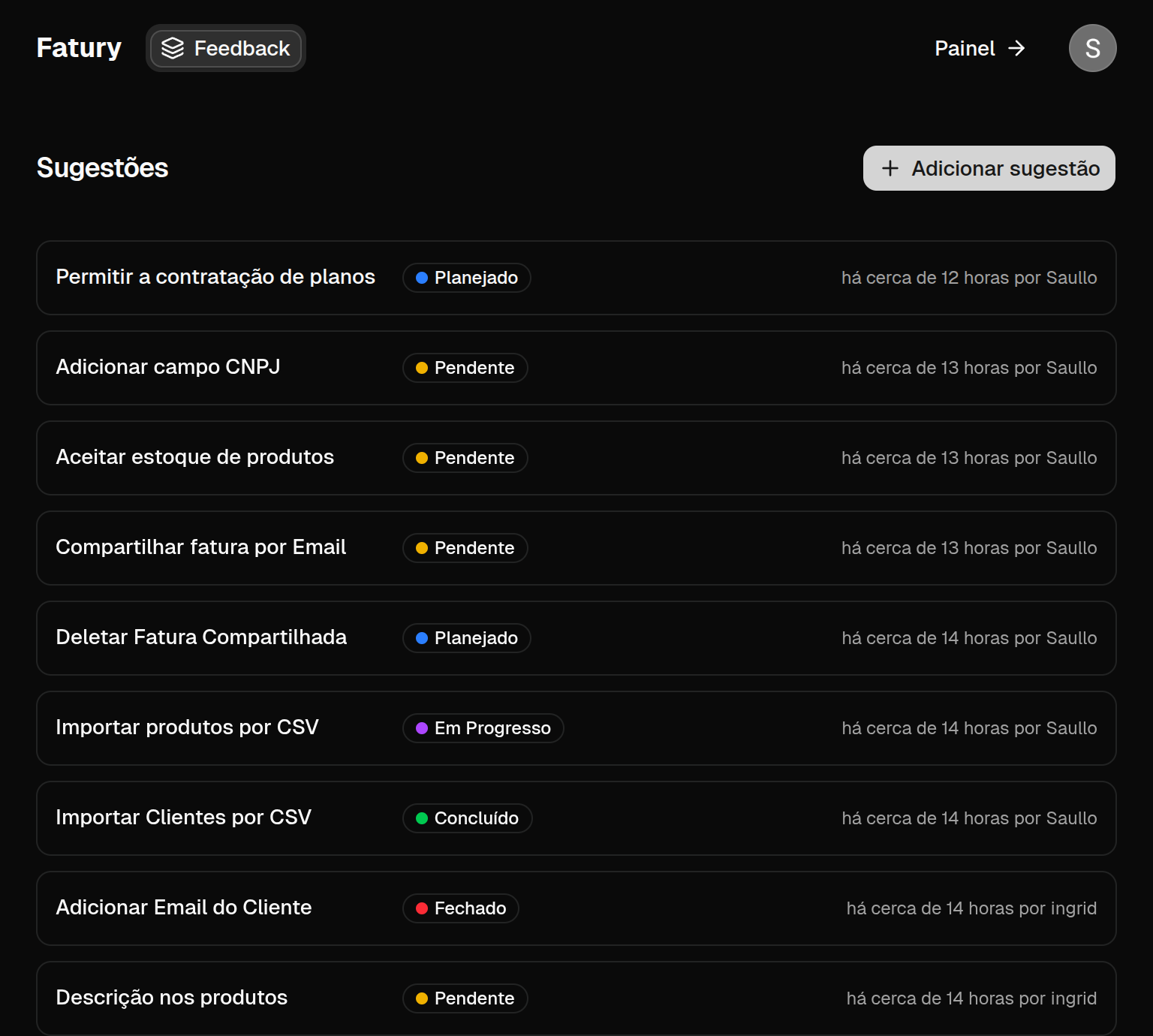Click Pendente status of Compartilhar fatura por Email
Image resolution: width=1153 pixels, height=1036 pixels.
click(x=465, y=548)
